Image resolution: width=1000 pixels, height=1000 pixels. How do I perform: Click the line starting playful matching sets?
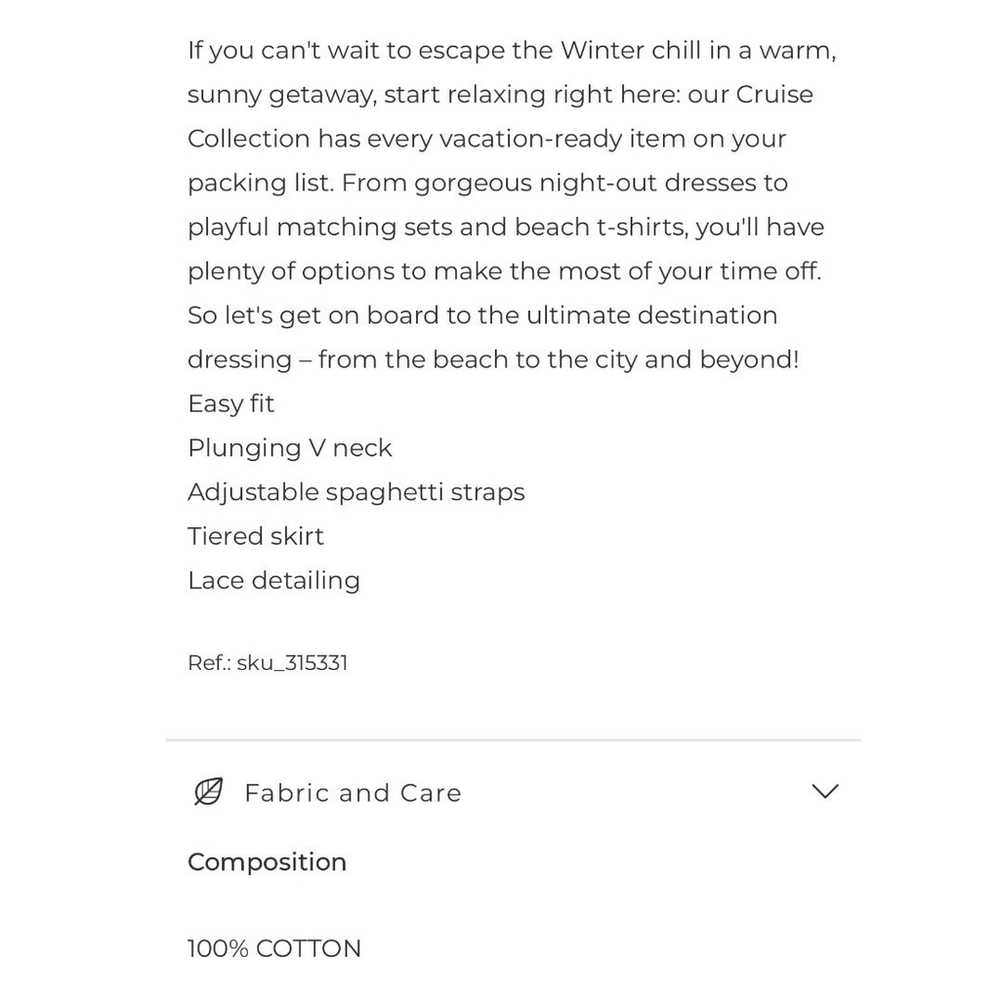(x=506, y=228)
